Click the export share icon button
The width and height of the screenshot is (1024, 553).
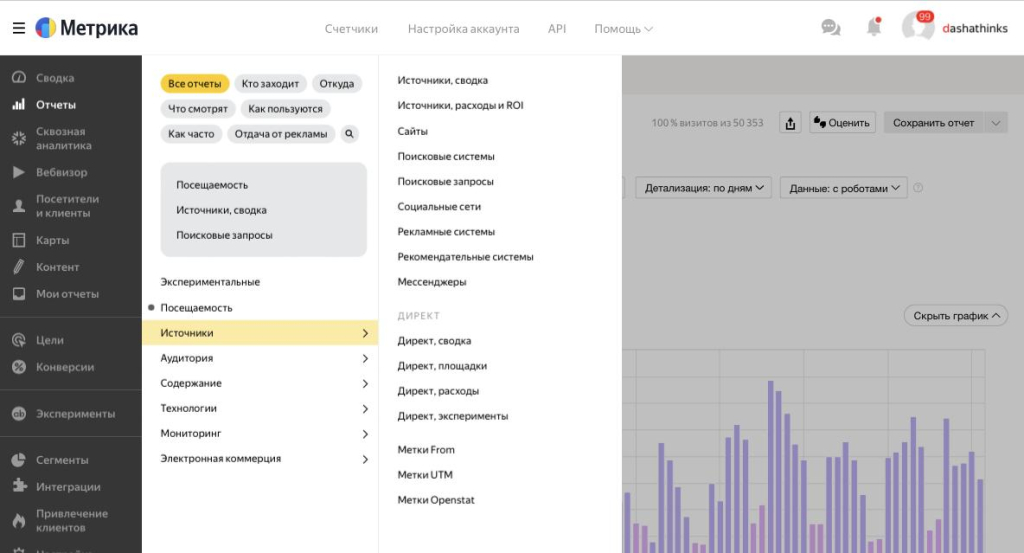[790, 123]
